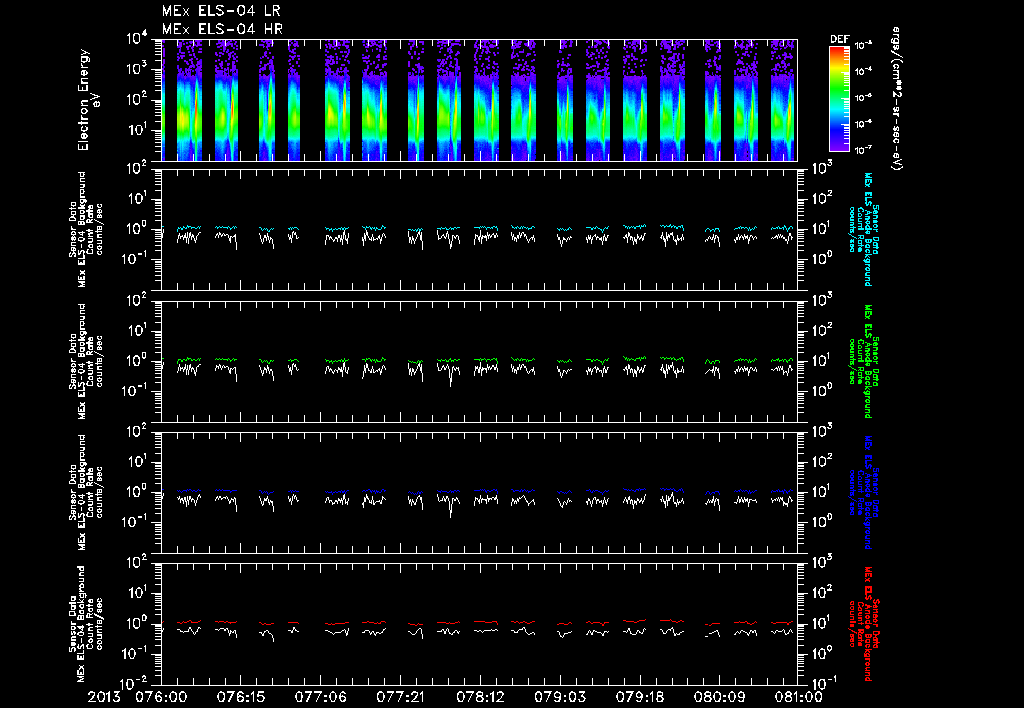Click the '080:09' time axis tick label
Image resolution: width=1024 pixels, height=708 pixels.
click(x=720, y=697)
